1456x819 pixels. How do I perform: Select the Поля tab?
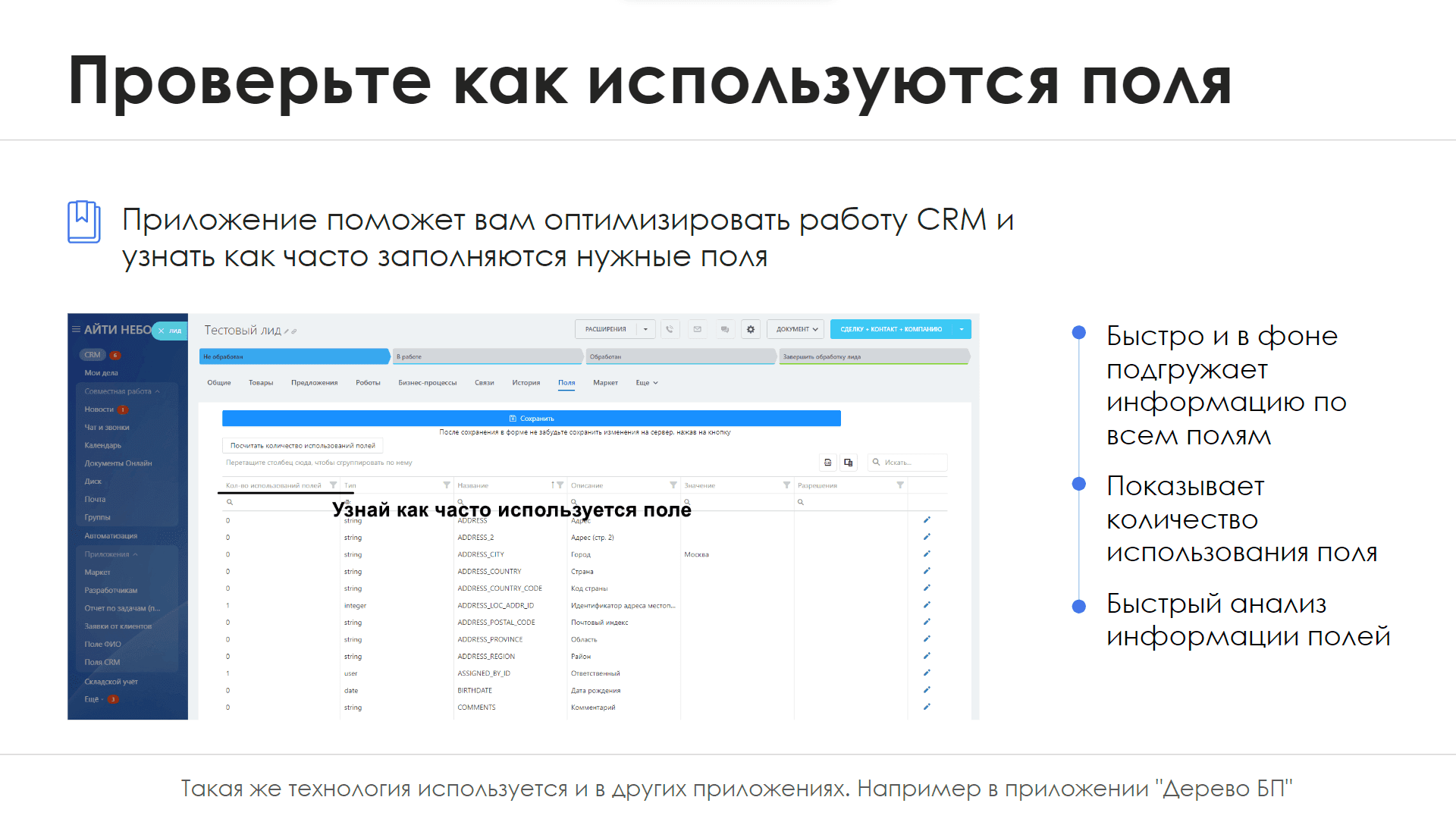pos(566,383)
